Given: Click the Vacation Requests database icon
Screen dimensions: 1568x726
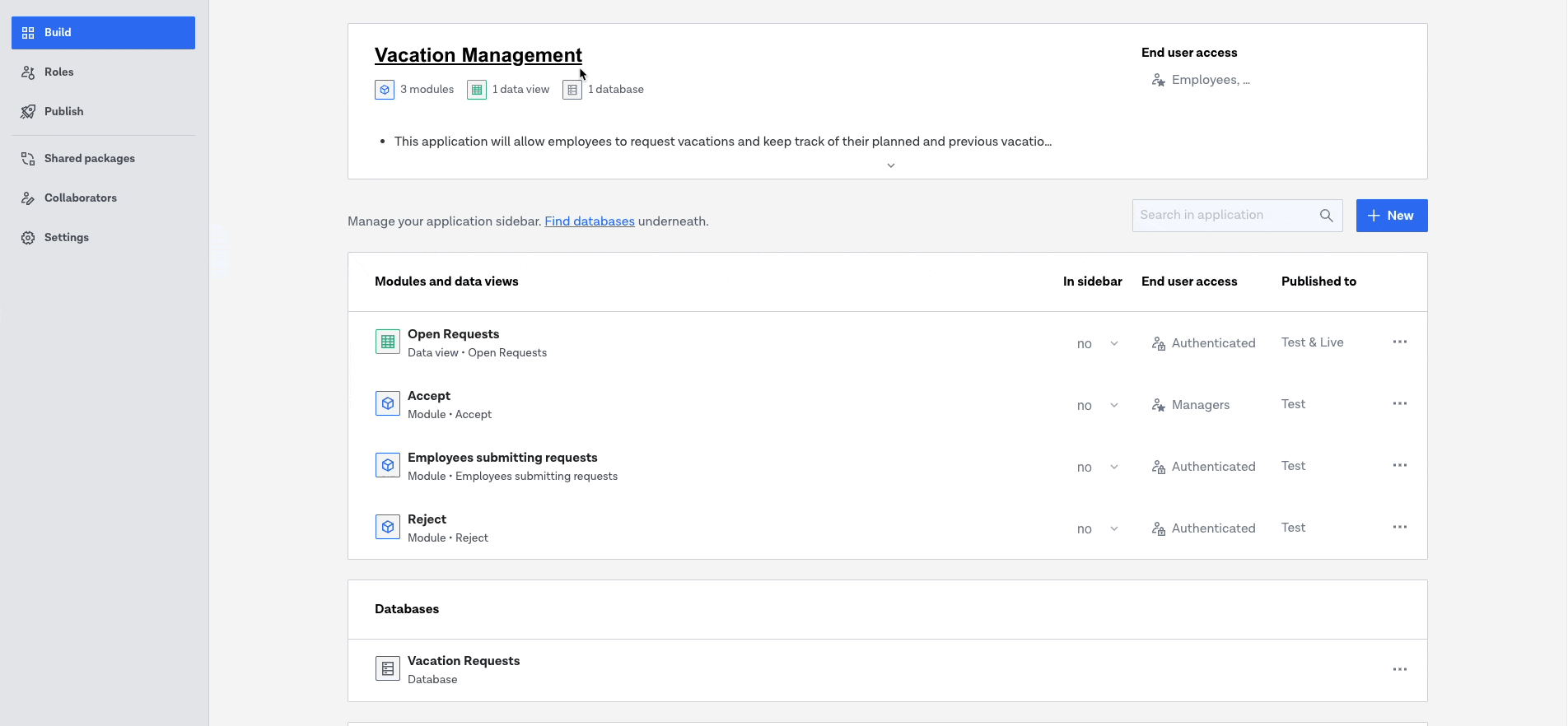Looking at the screenshot, I should 387,668.
